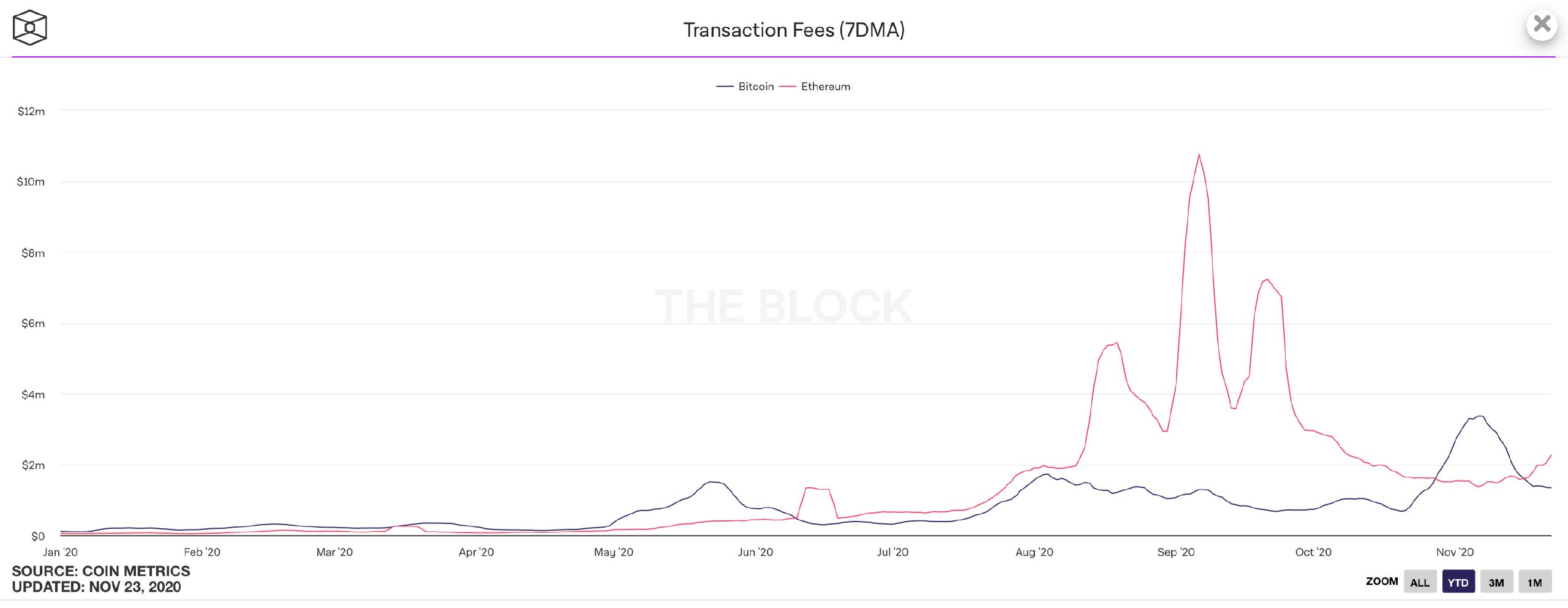Click the Sep '20 axis label
Screen dimensions: 1568x608
1175,552
